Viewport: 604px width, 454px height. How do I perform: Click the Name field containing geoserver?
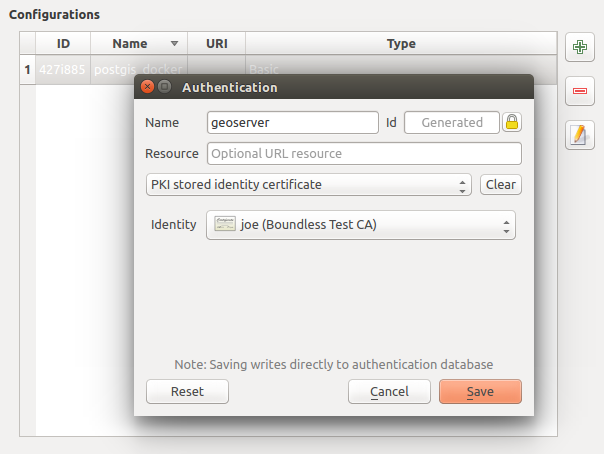pos(291,123)
